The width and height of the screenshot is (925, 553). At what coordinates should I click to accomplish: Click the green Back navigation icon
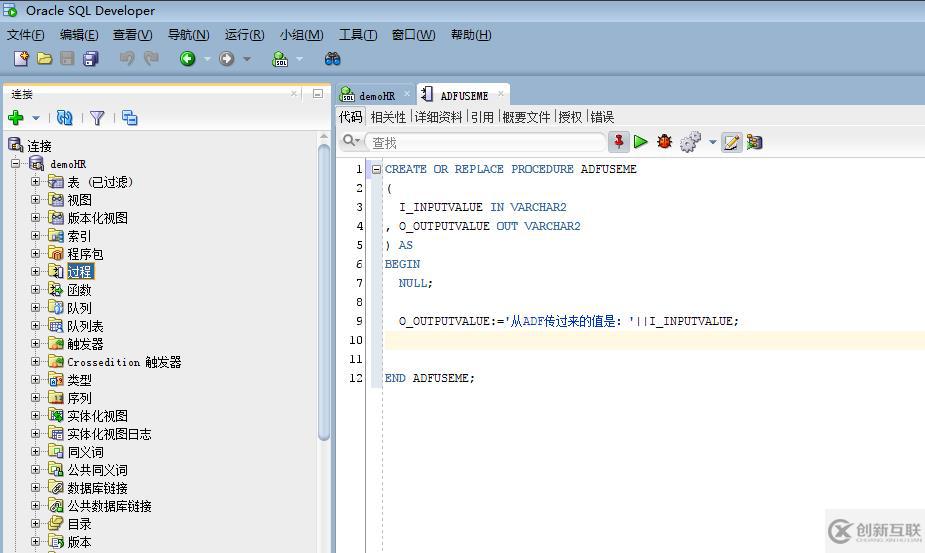point(188,58)
